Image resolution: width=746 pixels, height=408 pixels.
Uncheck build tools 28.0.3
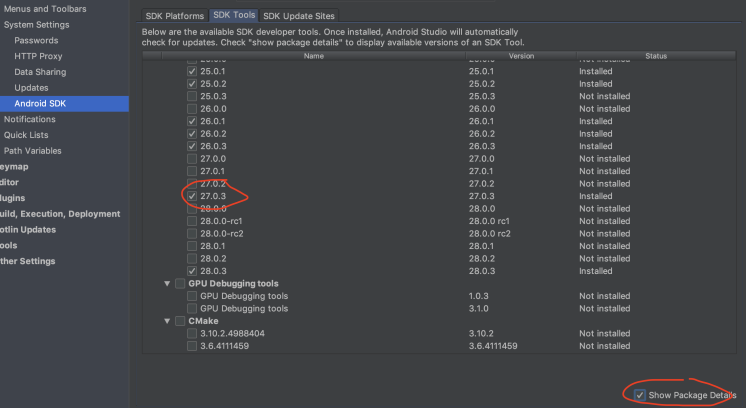[x=192, y=271]
